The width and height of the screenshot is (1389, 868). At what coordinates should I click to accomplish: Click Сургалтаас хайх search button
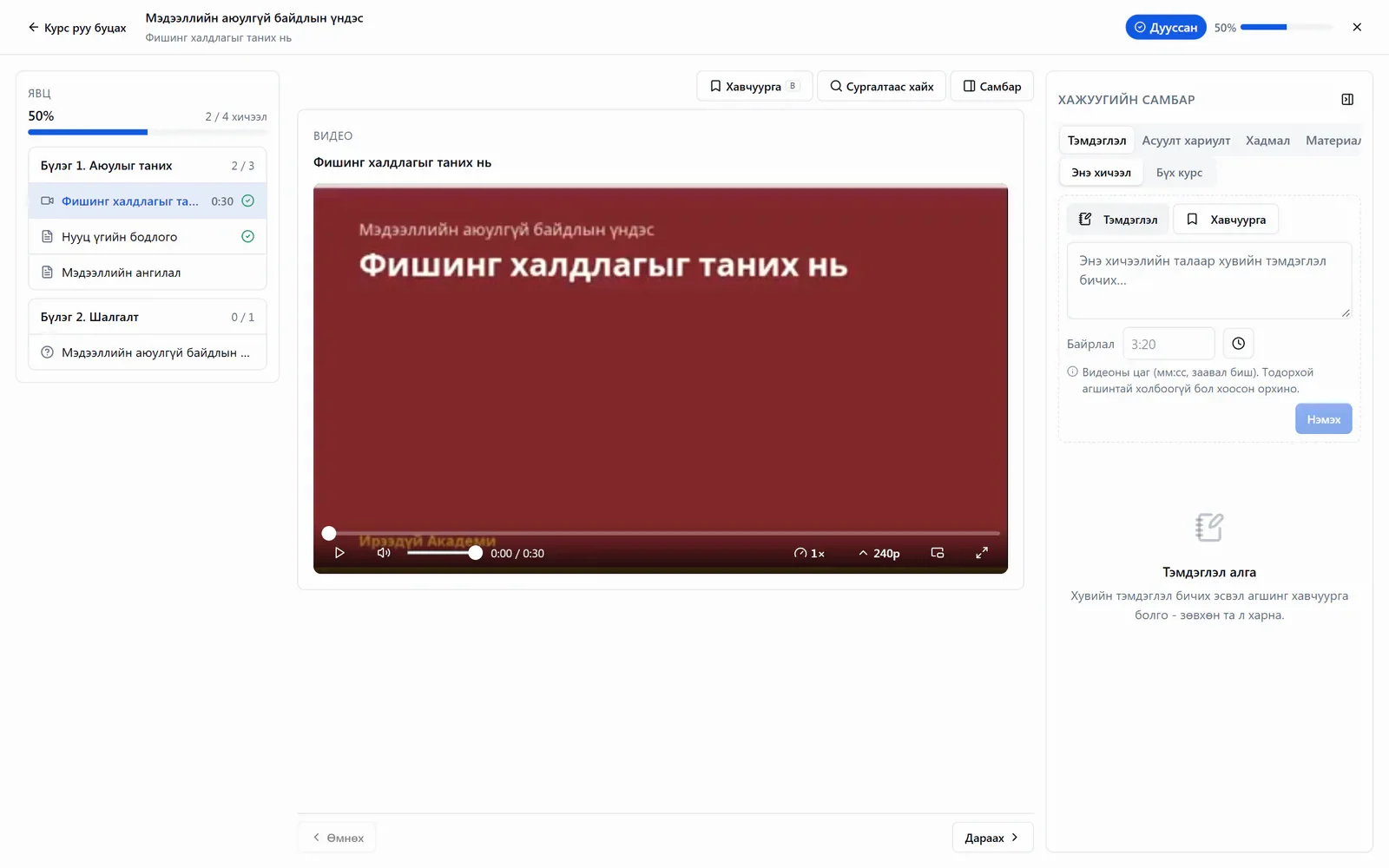[x=881, y=86]
